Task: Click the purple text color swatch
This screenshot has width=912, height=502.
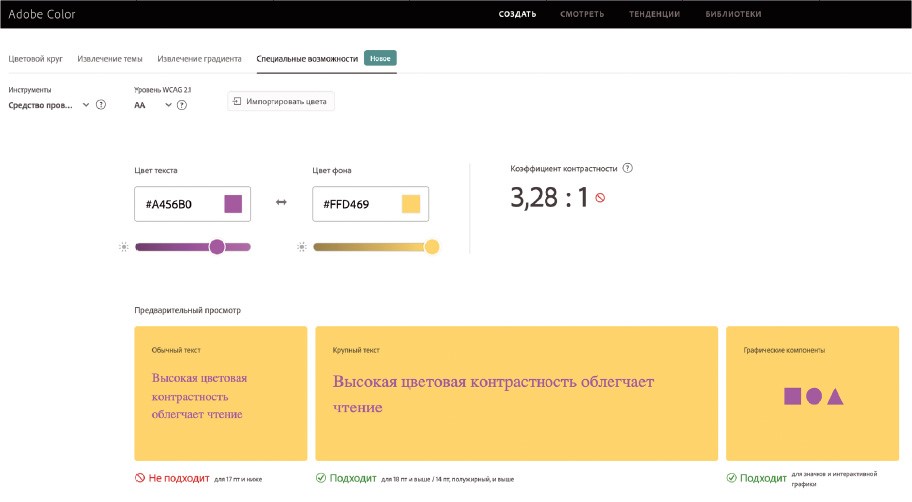Action: click(x=233, y=204)
